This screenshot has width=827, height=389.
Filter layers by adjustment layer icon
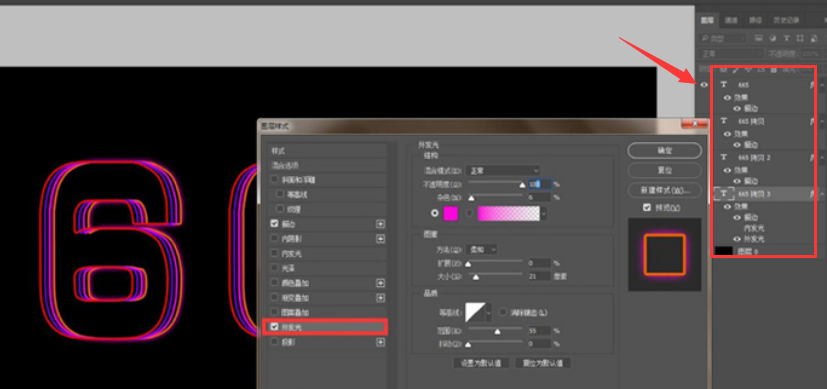(773, 38)
